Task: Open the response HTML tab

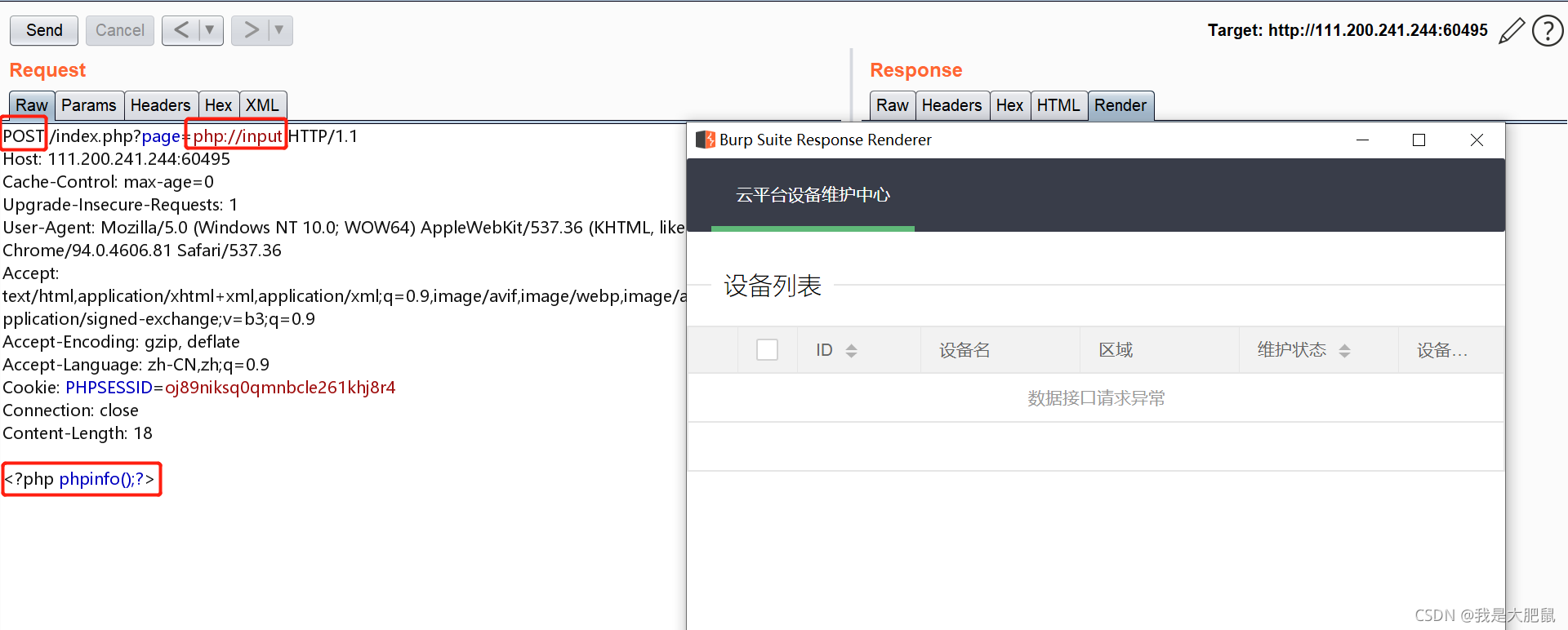Action: coord(1058,105)
